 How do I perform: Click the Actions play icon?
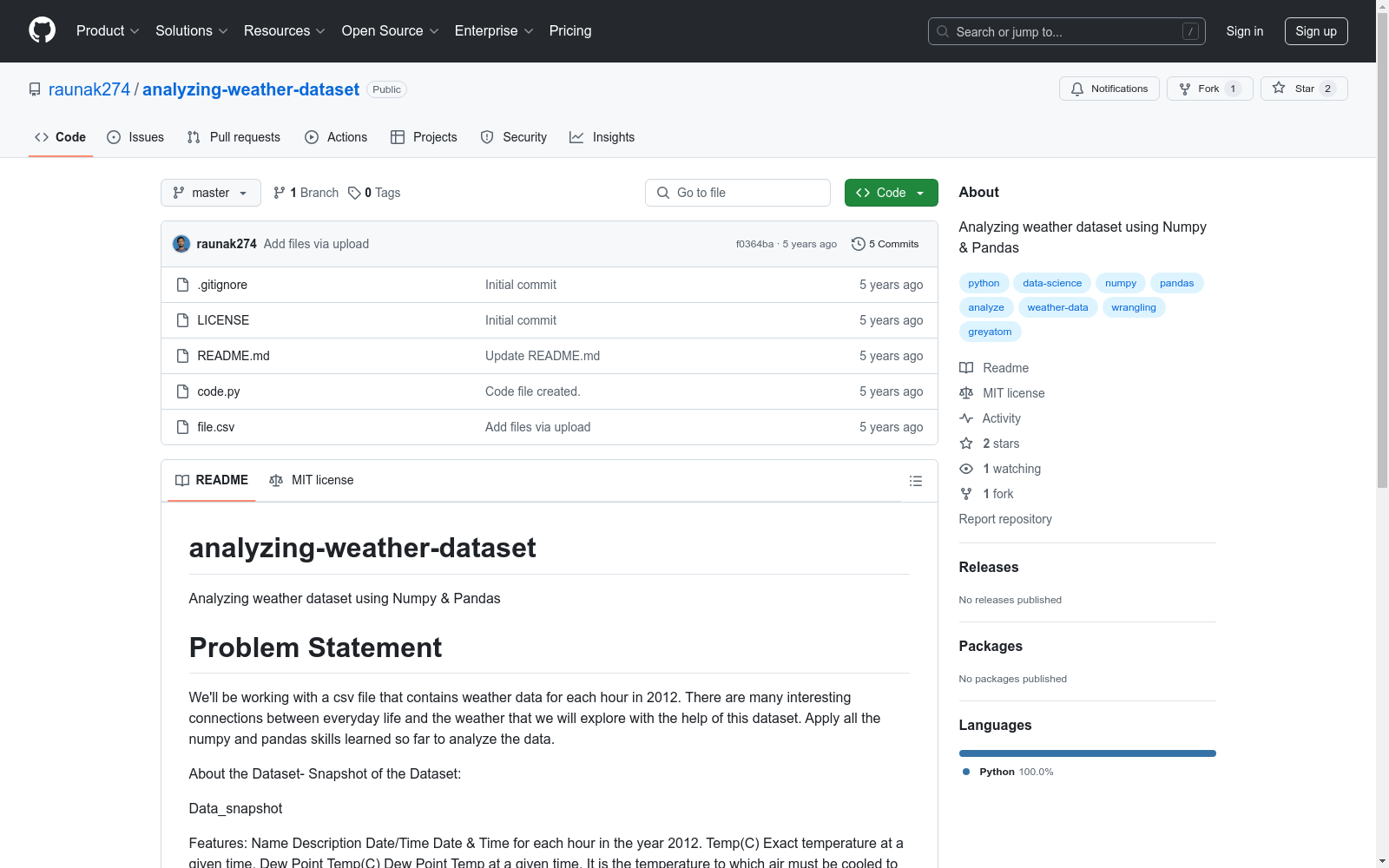click(312, 137)
